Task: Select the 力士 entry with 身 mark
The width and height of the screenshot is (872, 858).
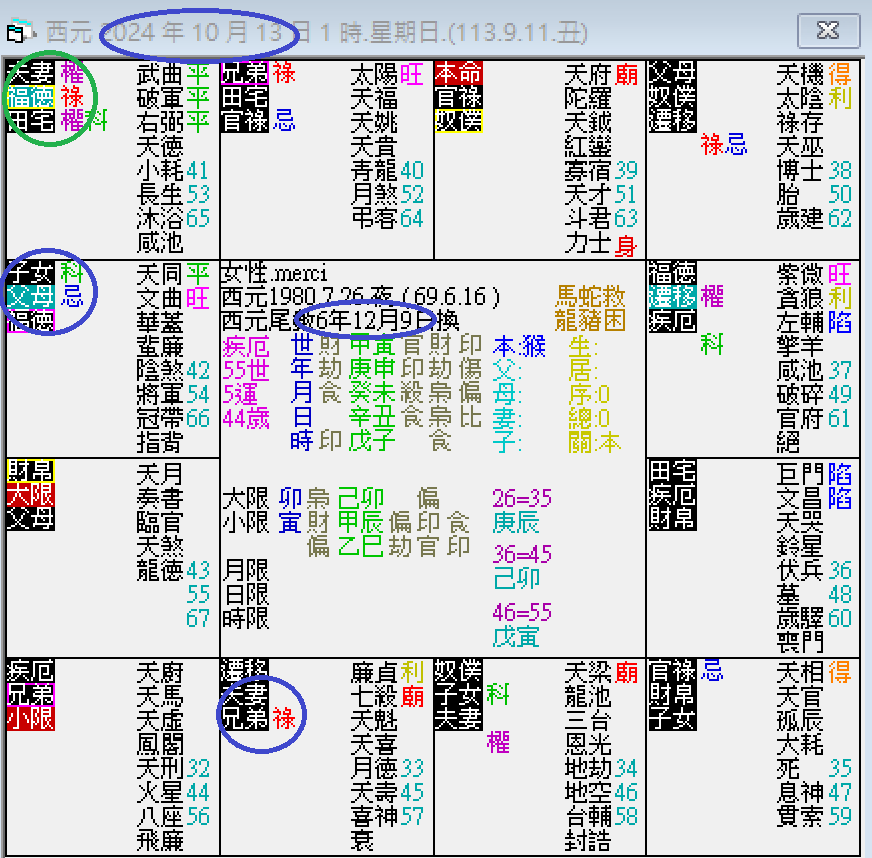Action: pos(588,243)
